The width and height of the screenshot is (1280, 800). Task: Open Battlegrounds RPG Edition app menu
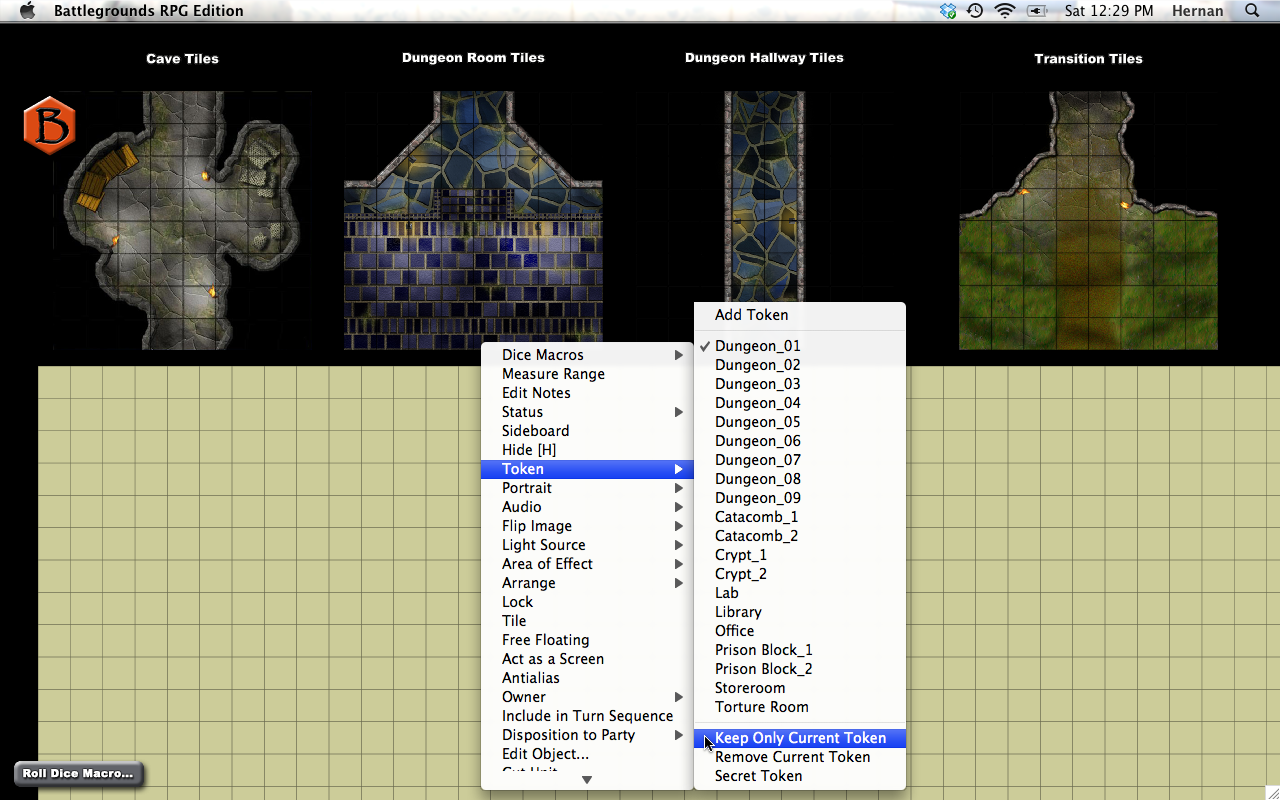(x=148, y=11)
